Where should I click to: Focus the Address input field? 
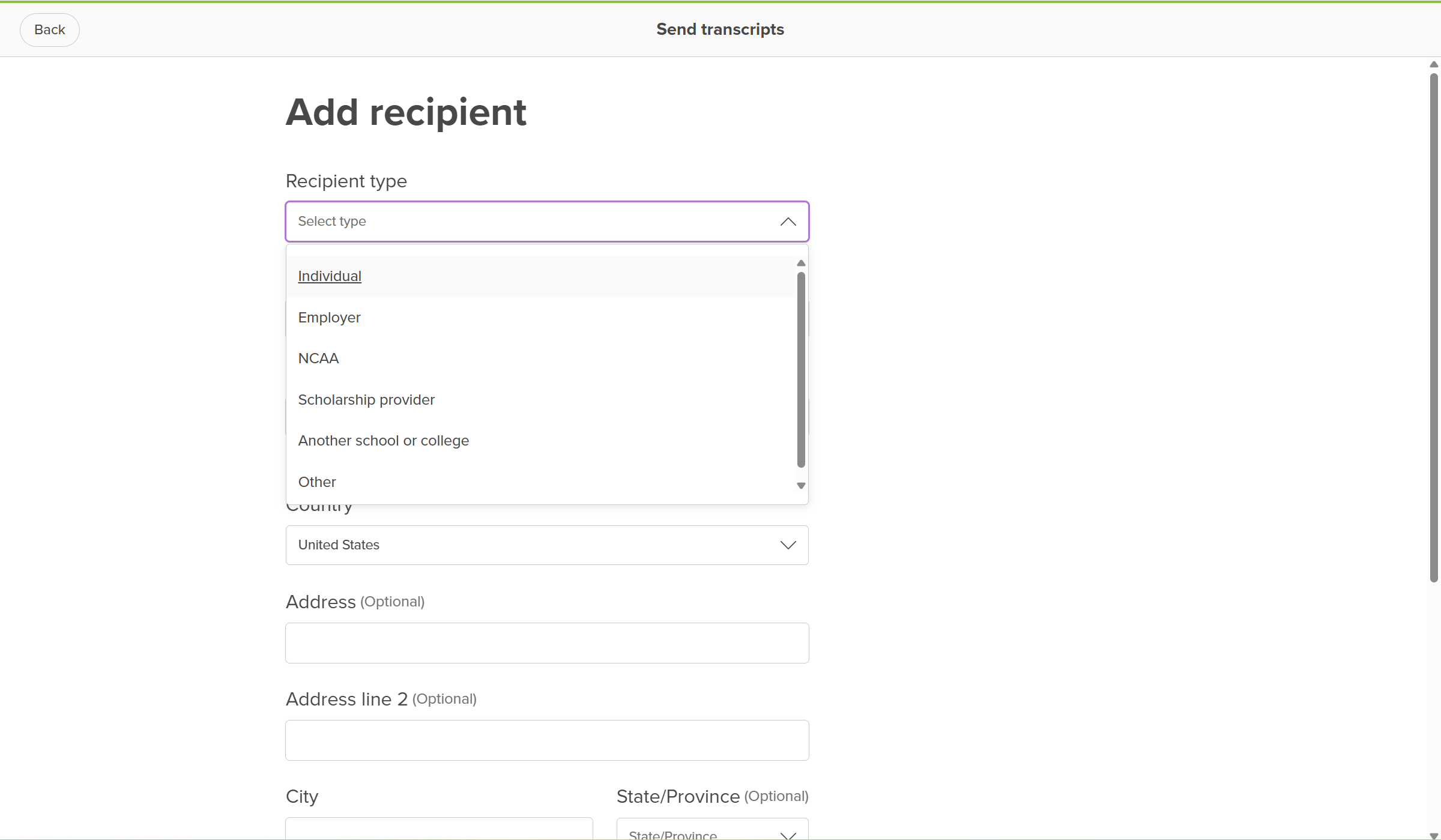pos(547,643)
